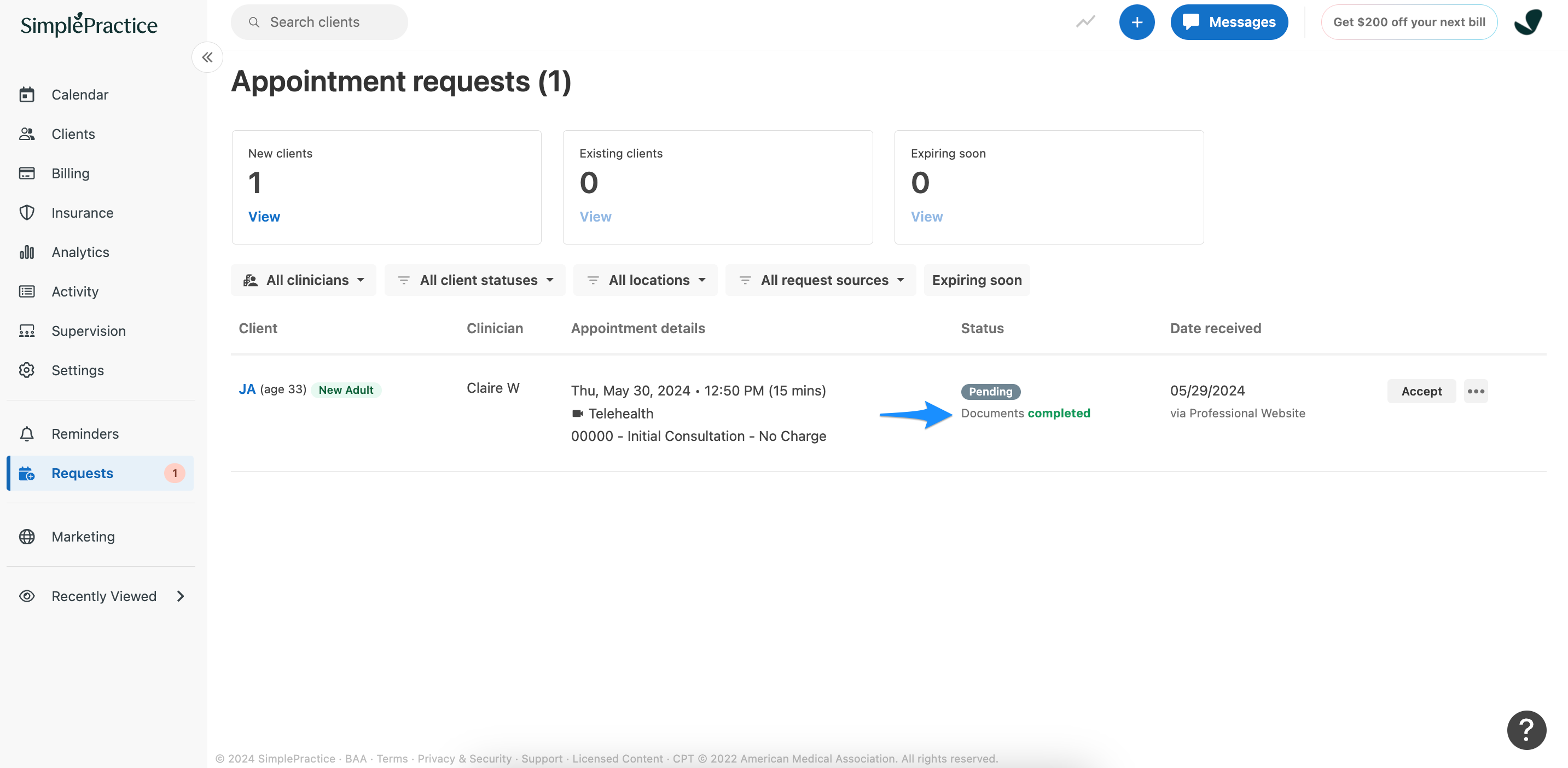Collapse the sidebar with double-chevron button
The width and height of the screenshot is (1568, 768).
[207, 57]
